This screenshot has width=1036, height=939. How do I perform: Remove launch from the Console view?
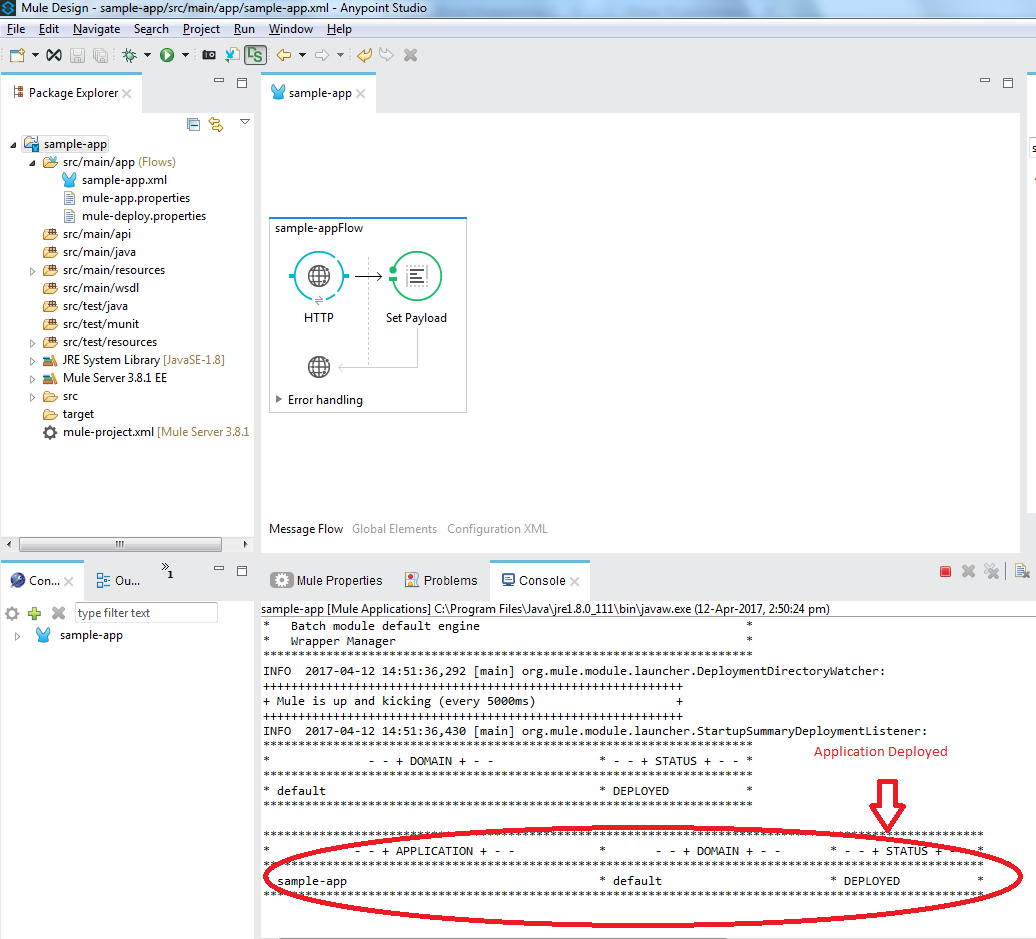click(x=967, y=571)
